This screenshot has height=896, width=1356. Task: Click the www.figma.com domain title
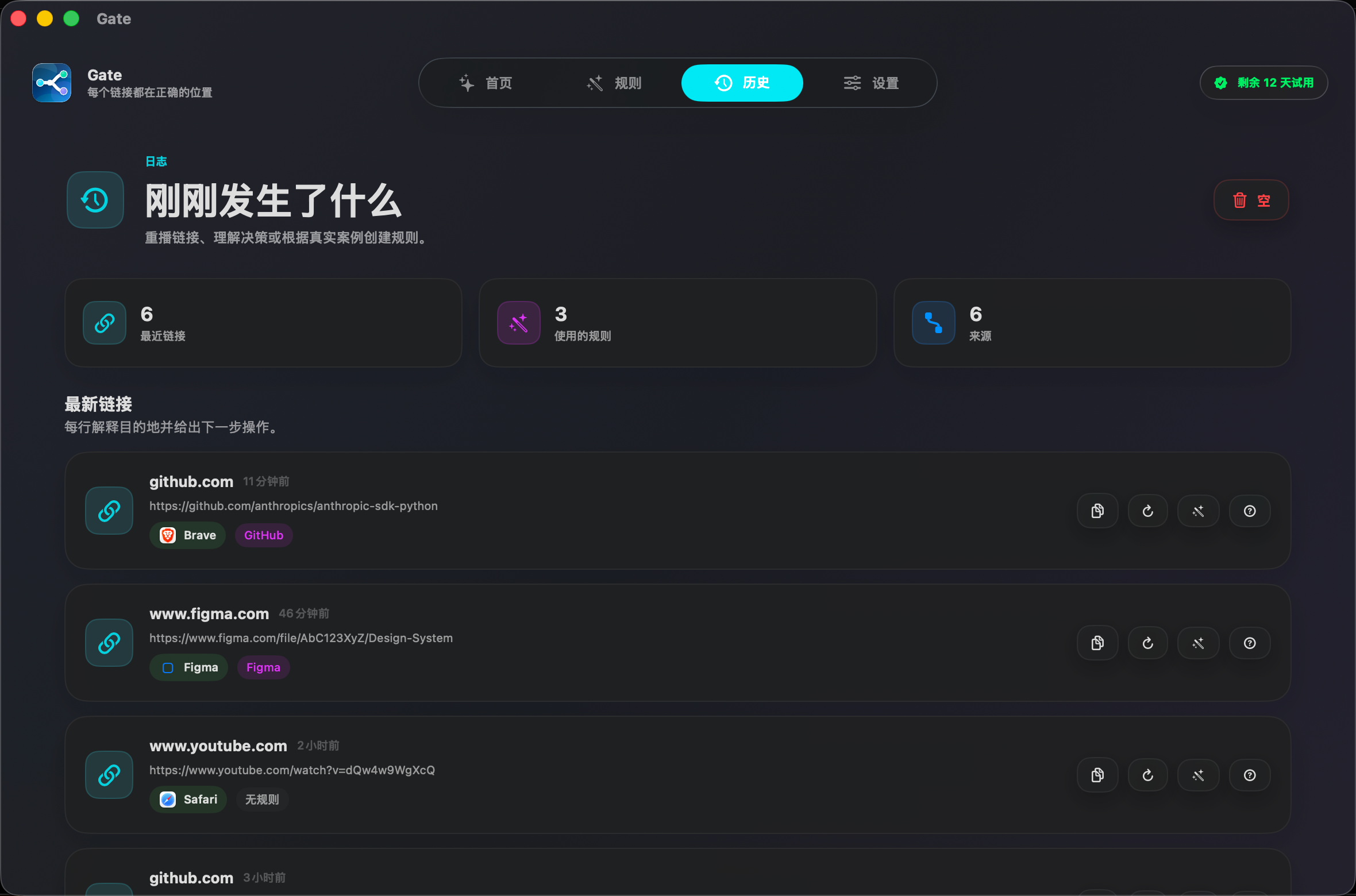point(209,613)
